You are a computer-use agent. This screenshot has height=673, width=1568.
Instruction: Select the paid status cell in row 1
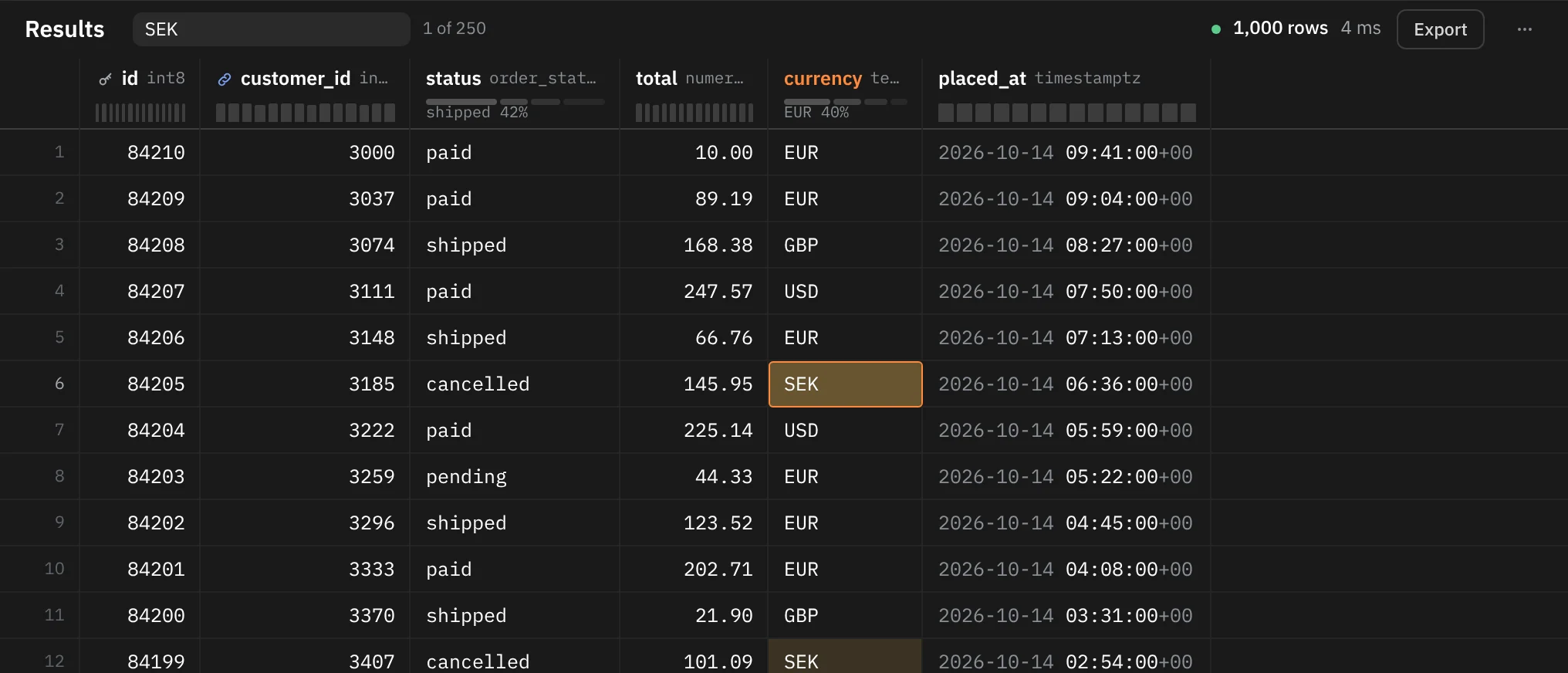click(515, 153)
